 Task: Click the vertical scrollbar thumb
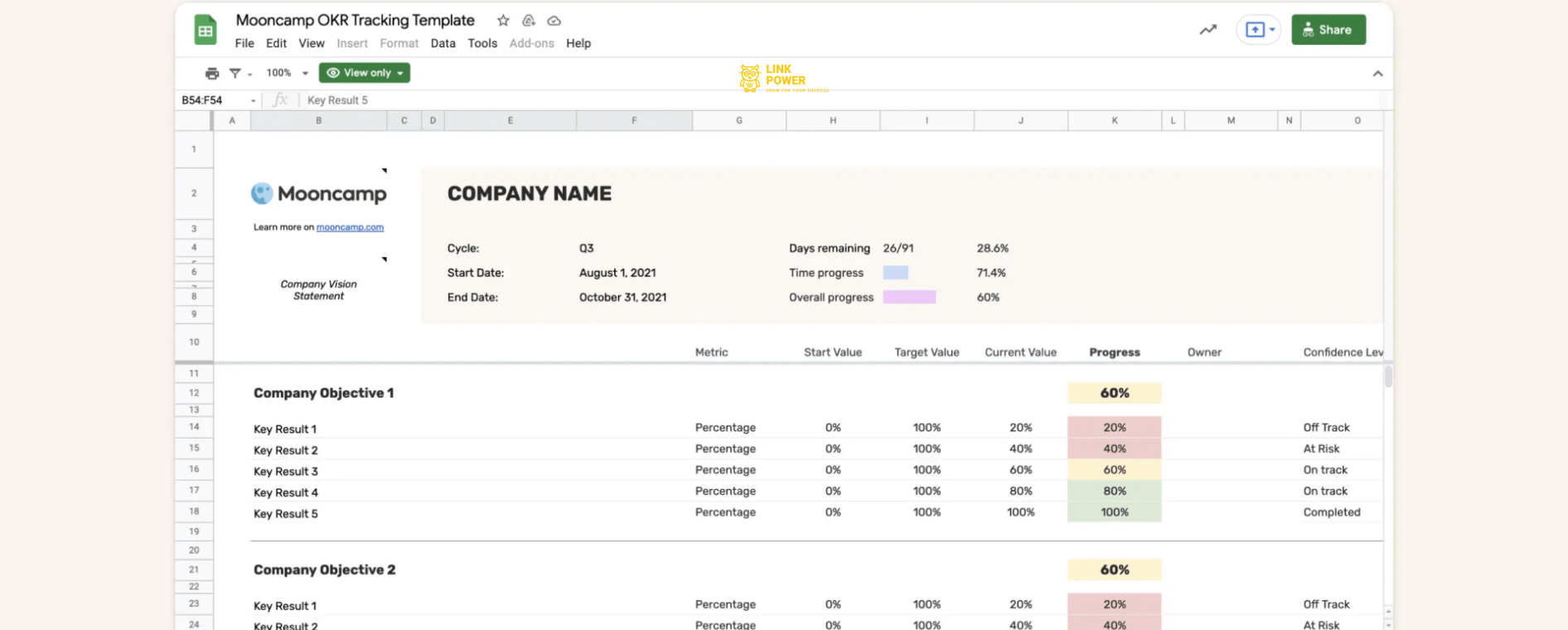click(1388, 376)
